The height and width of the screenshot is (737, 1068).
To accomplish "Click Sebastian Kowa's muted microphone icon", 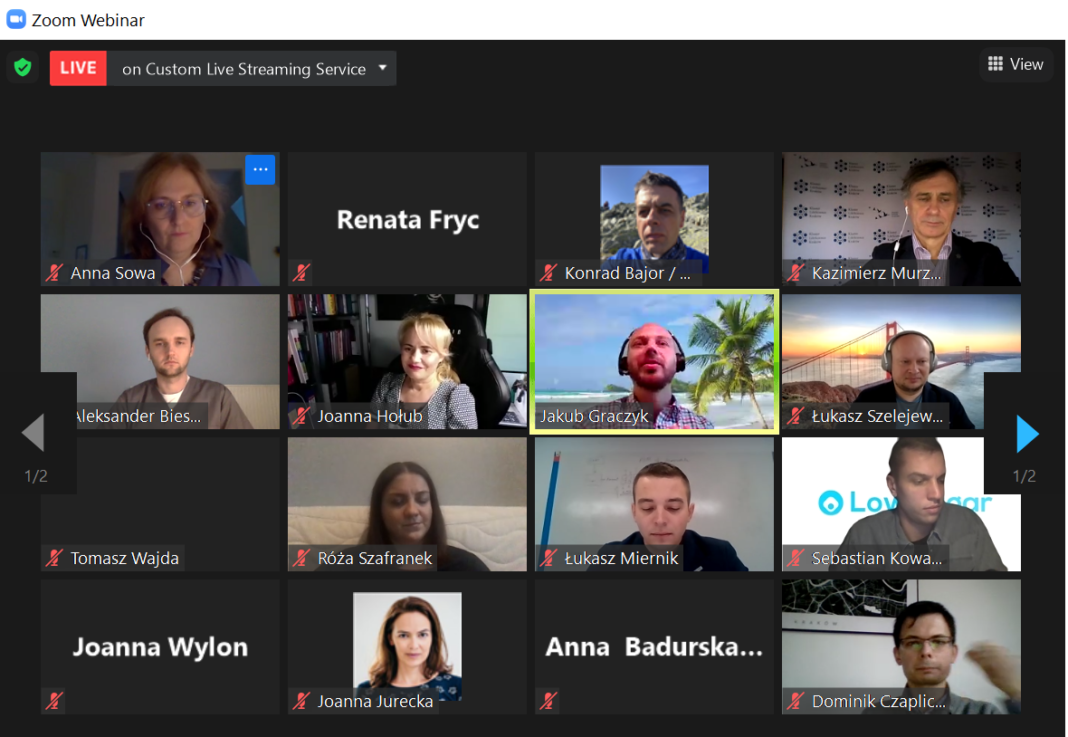I will [x=795, y=559].
